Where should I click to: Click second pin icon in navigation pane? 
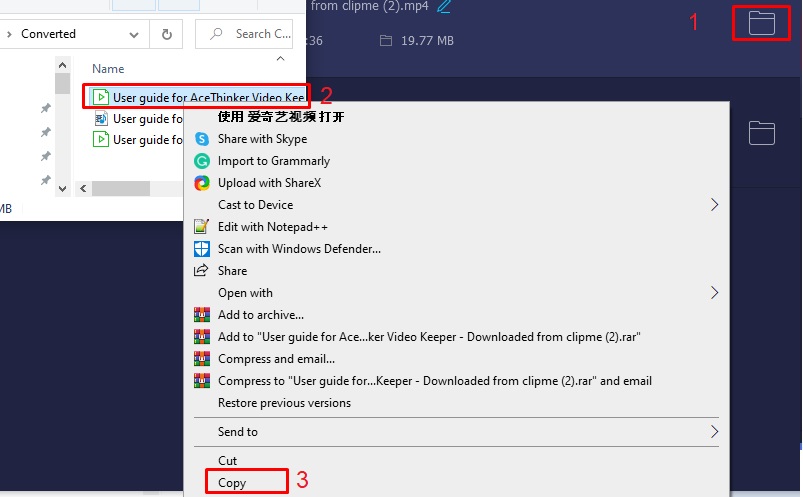click(46, 132)
